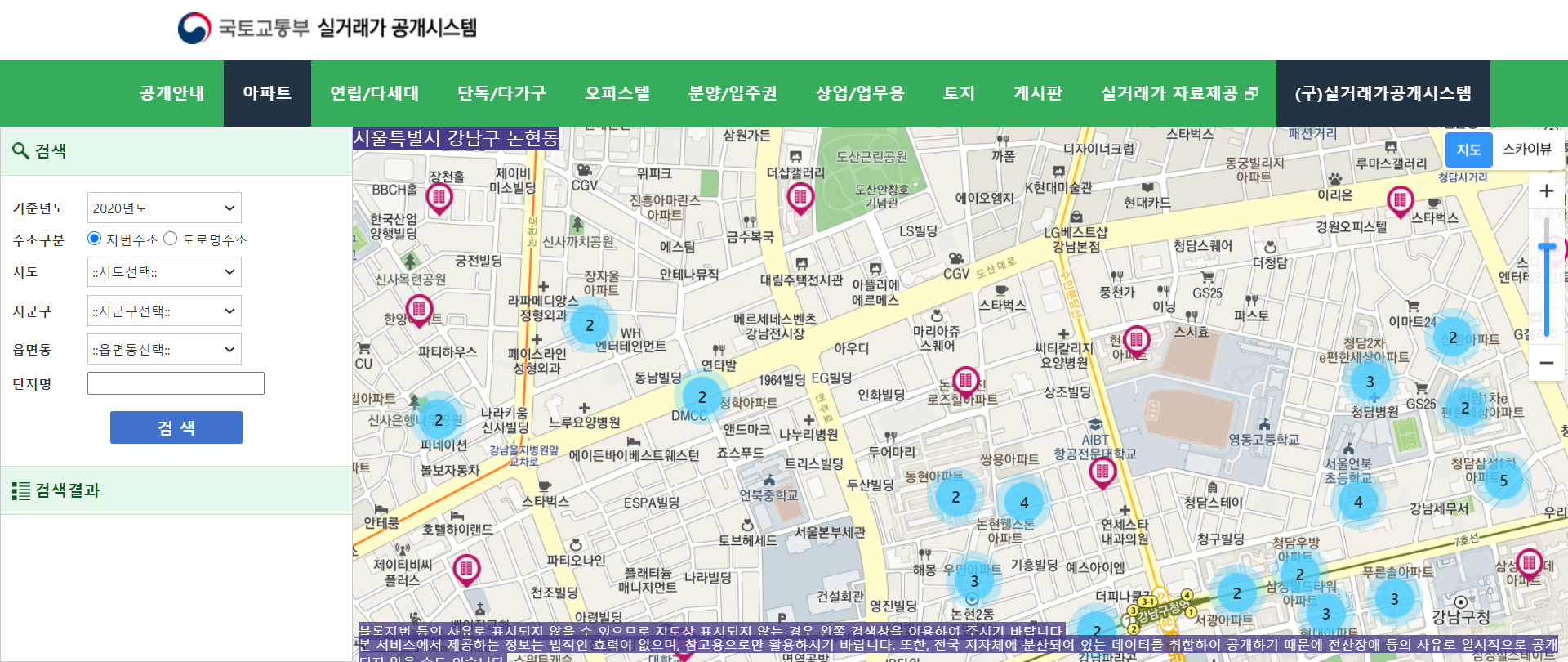This screenshot has width=1568, height=662.
Task: Click cluster marker 3 above 청담병원
Action: point(1370,382)
